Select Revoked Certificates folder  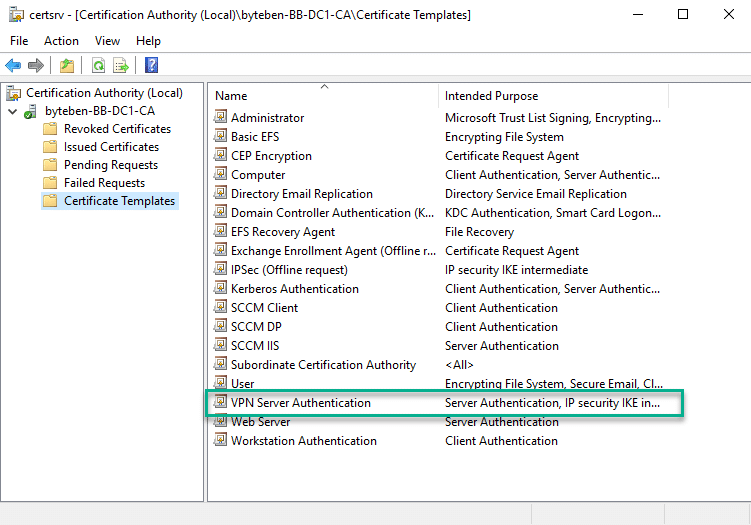[117, 129]
